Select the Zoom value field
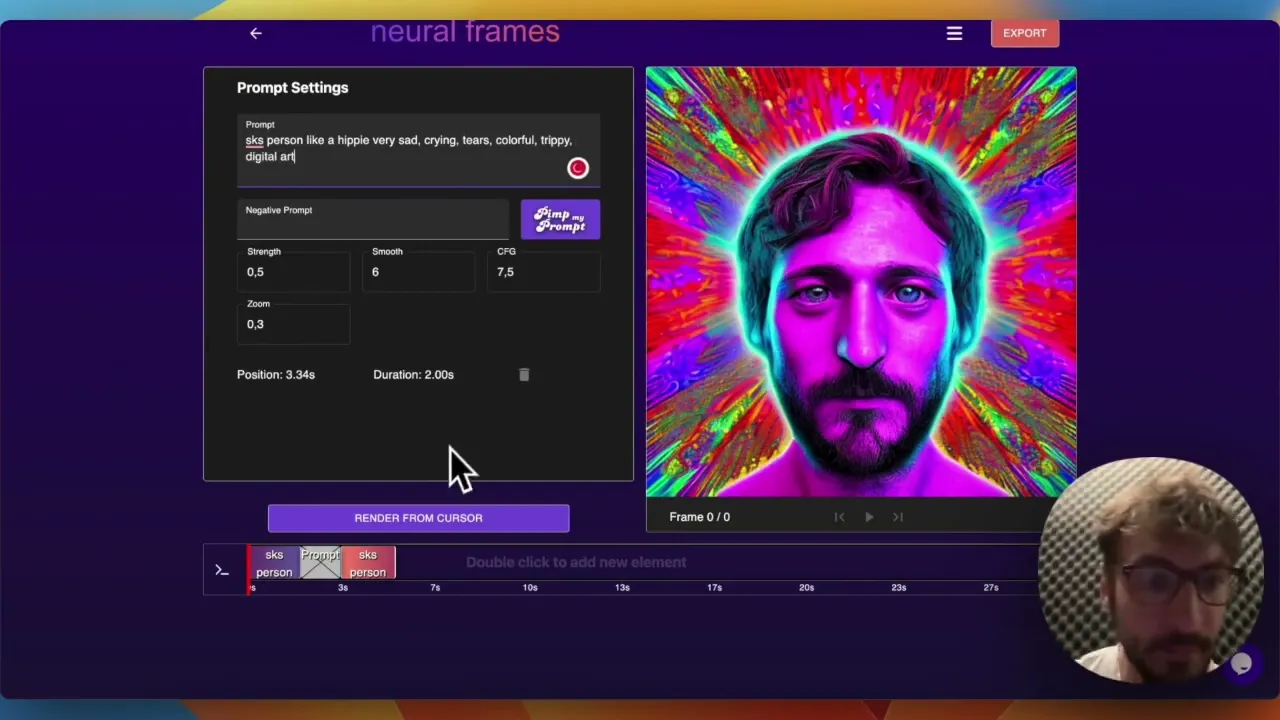Viewport: 1280px width, 720px height. click(293, 324)
